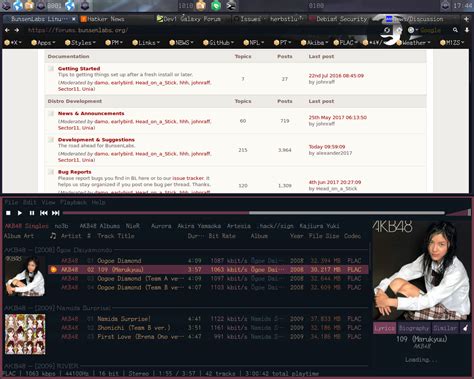Open the File menu in music player
Image resolution: width=474 pixels, height=379 pixels.
tap(11, 202)
